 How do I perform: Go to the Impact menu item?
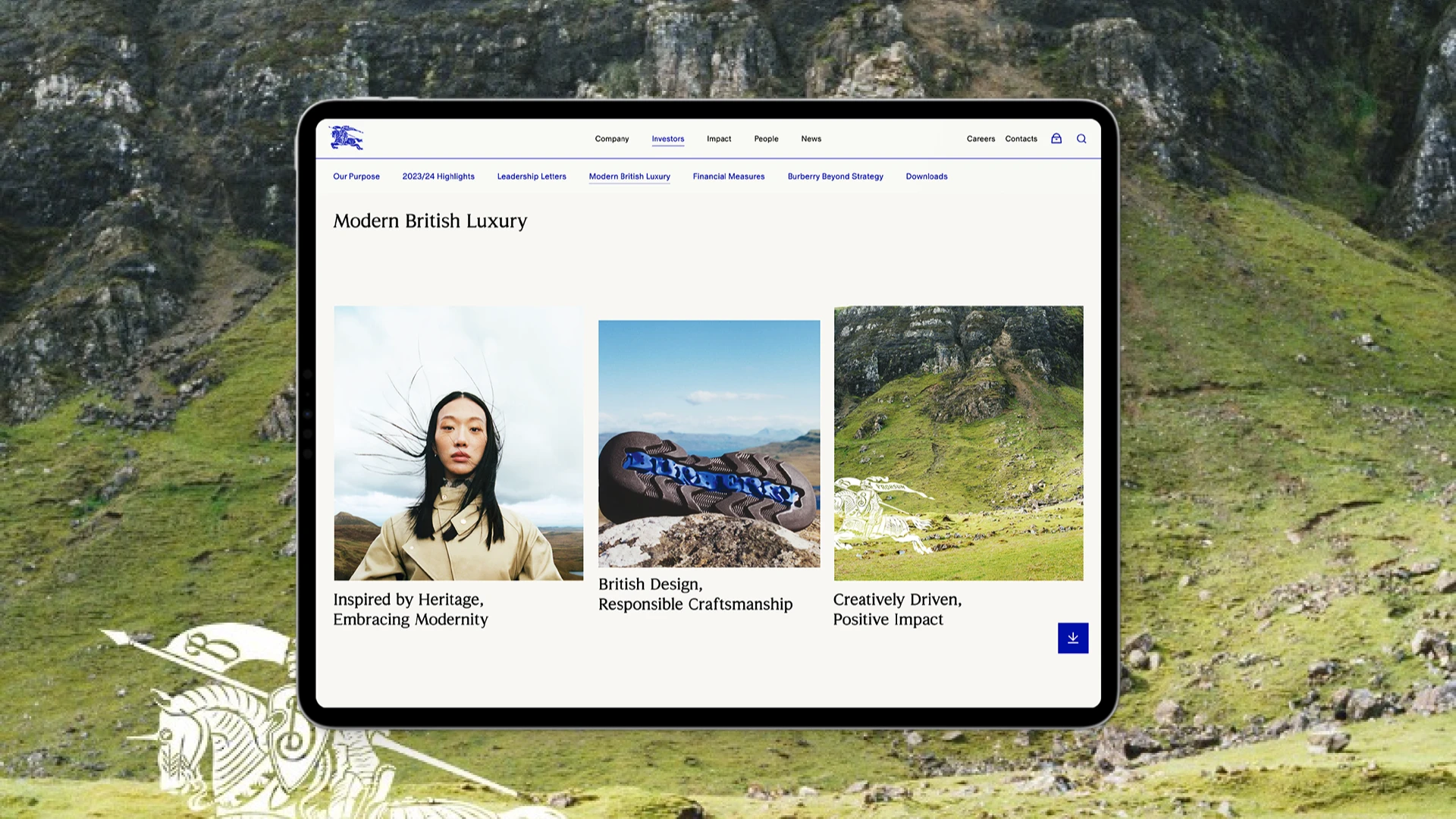[x=719, y=139]
